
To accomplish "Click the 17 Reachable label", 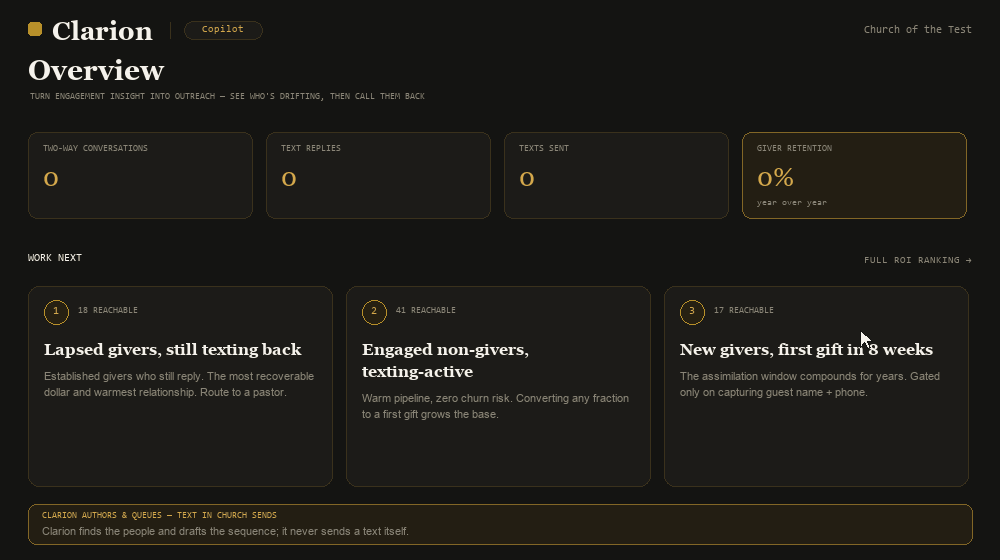I will tap(744, 311).
